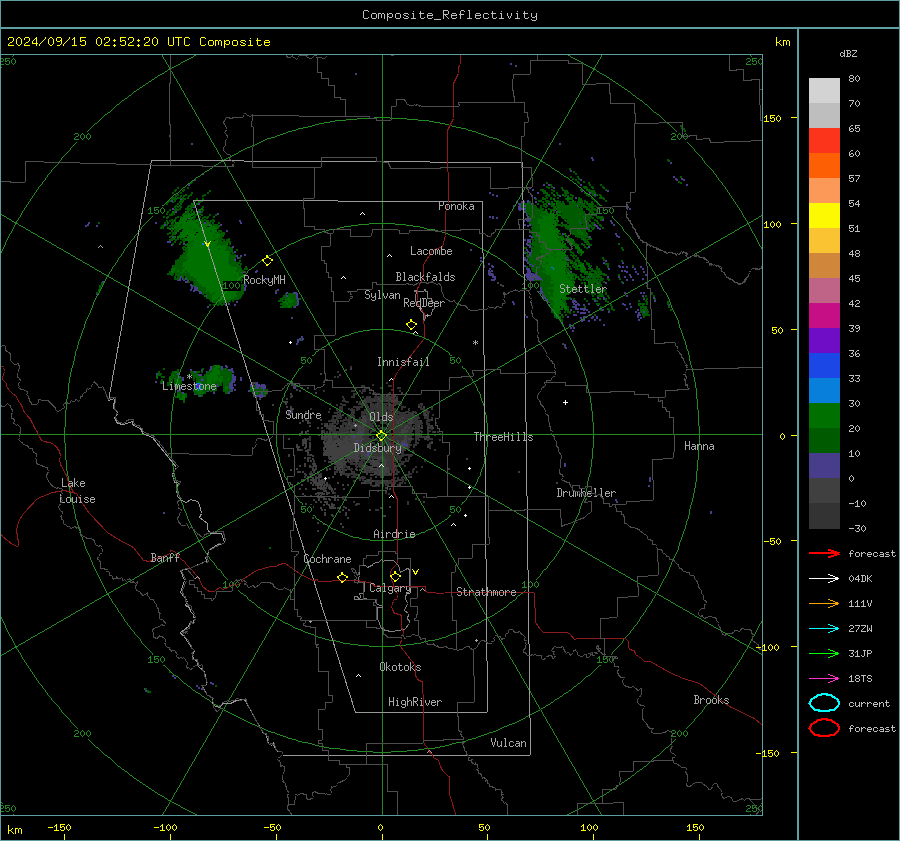Click the 31JP legend text
This screenshot has width=900, height=841.
pyautogui.click(x=860, y=653)
